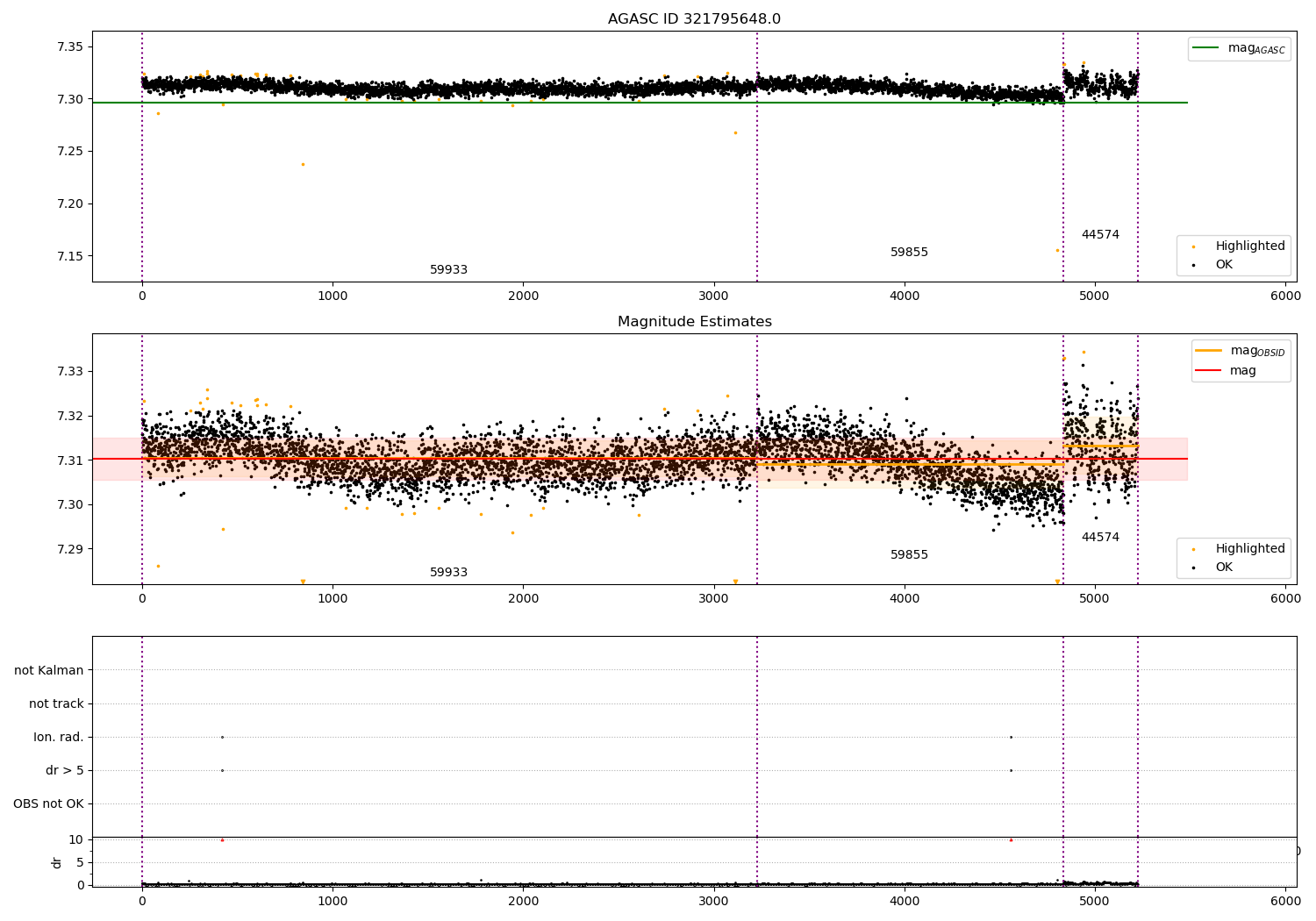This screenshot has width=1316, height=921.
Task: Click the 'OBS not OK' axis label
Action: pos(48,803)
